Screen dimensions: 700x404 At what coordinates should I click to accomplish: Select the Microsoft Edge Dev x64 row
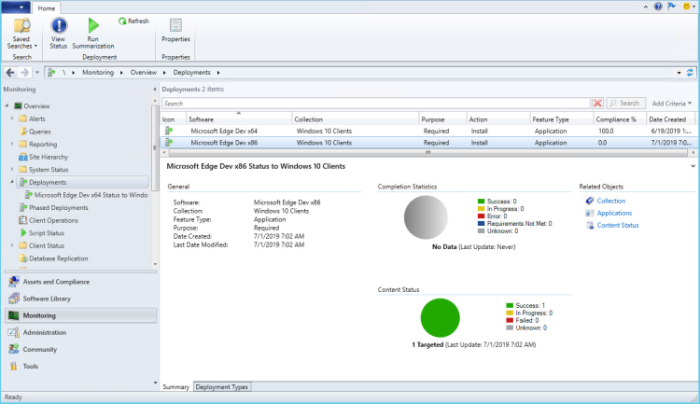[428, 131]
